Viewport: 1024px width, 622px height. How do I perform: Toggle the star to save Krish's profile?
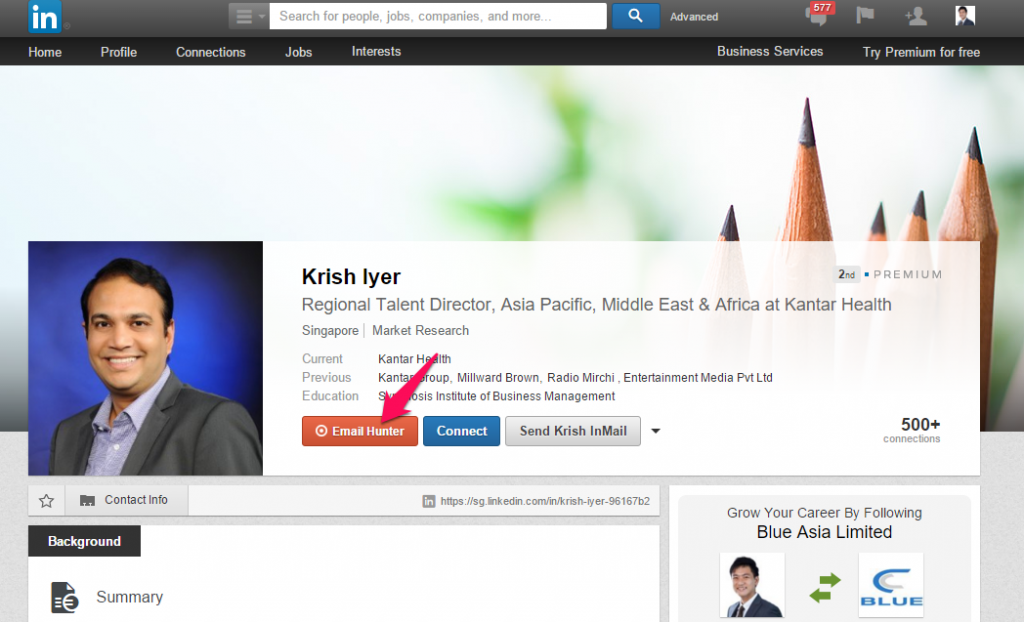click(x=46, y=499)
